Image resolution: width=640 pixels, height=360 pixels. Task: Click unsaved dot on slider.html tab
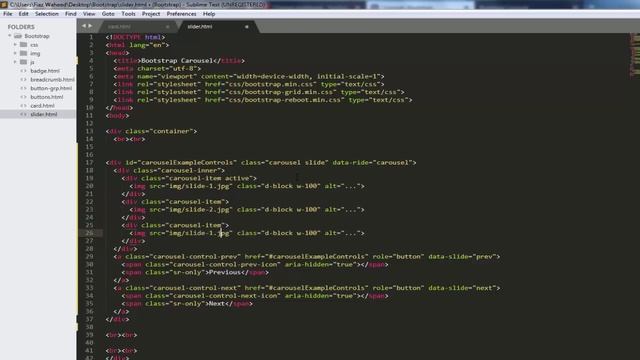247,27
